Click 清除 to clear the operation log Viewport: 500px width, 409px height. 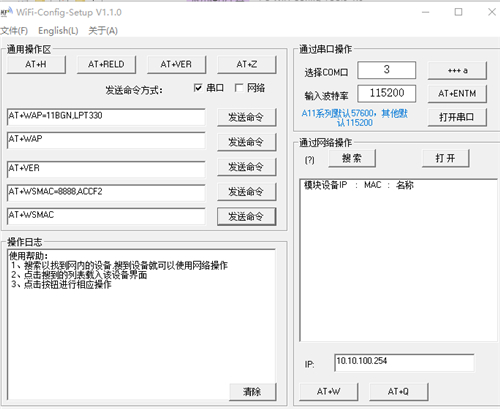pos(253,392)
